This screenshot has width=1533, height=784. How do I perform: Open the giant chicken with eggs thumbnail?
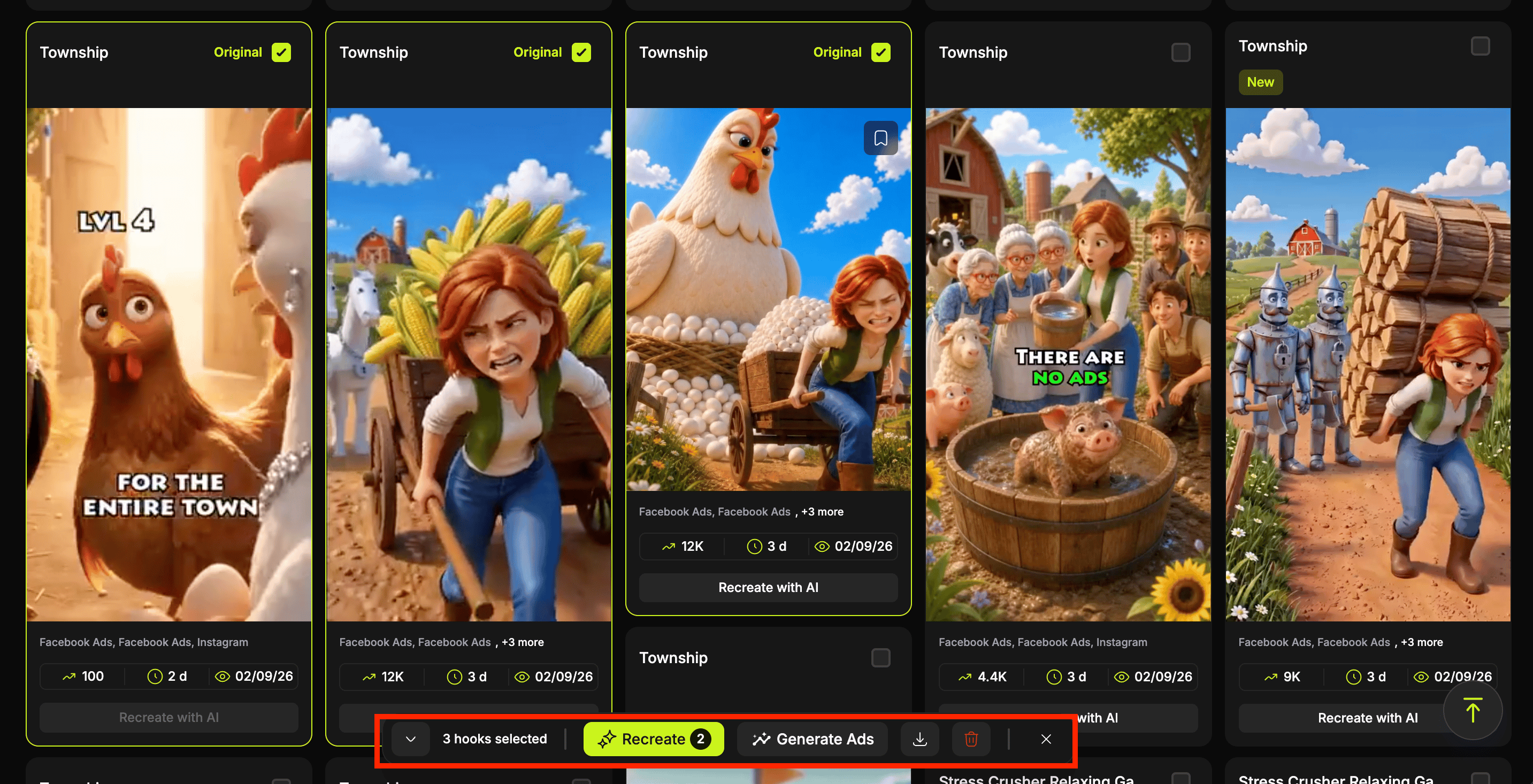pos(768,299)
